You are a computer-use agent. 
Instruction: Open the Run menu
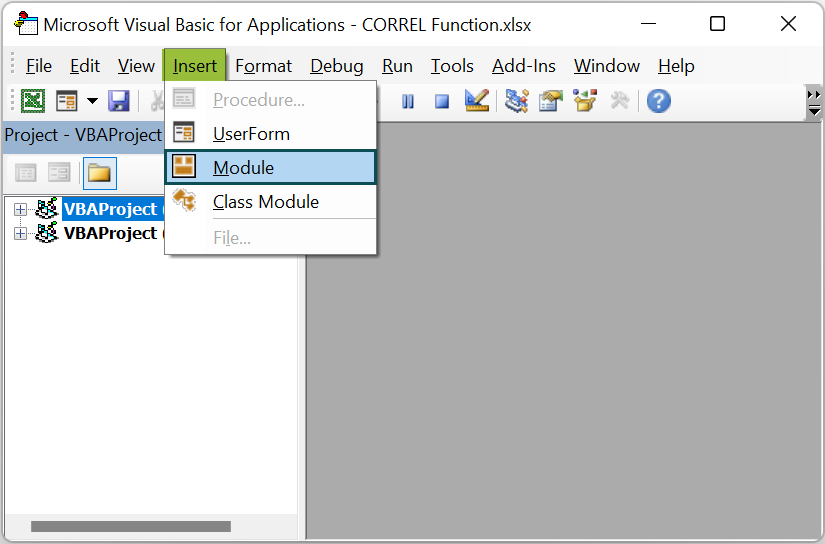coord(397,66)
